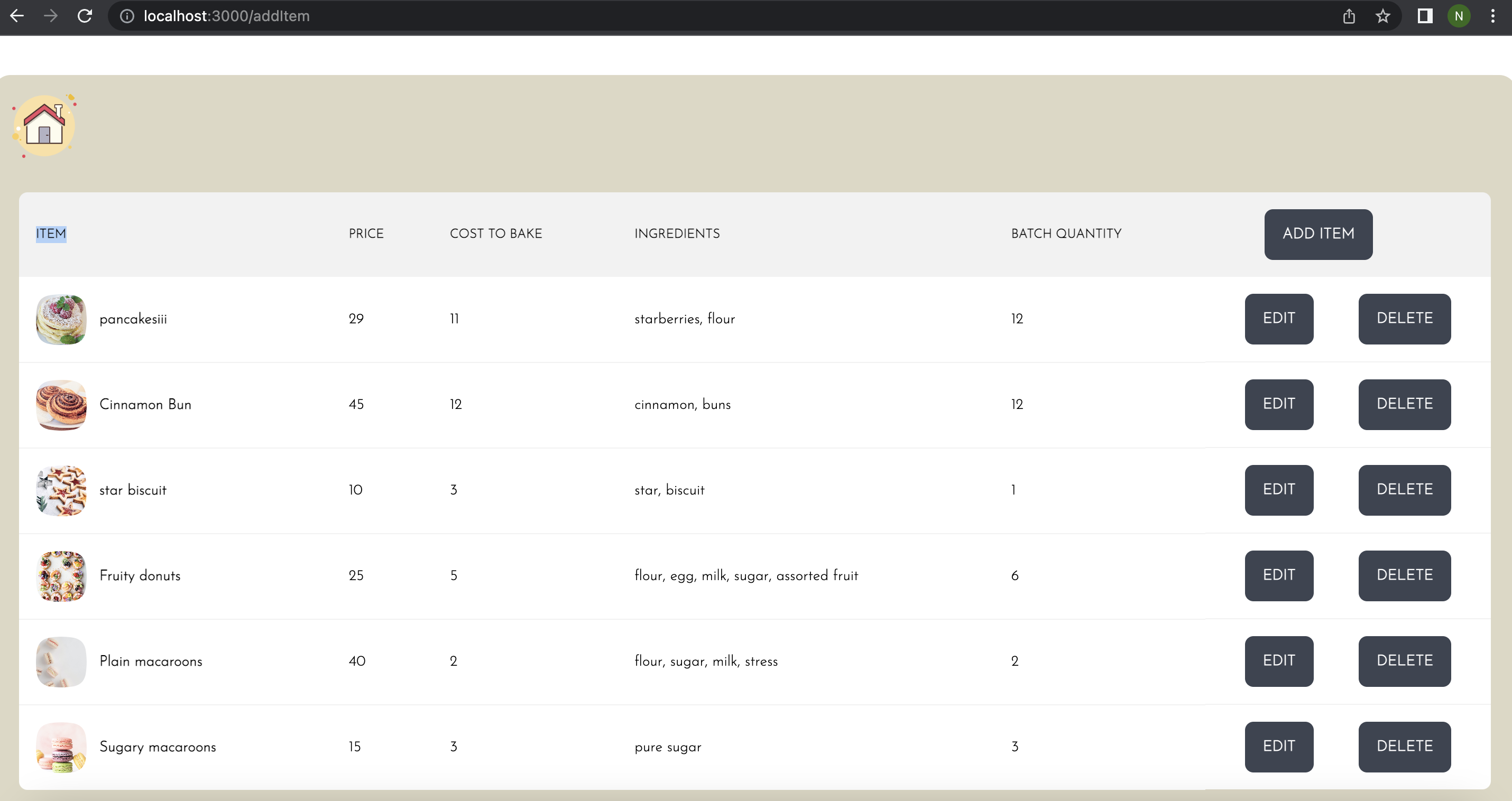The height and width of the screenshot is (801, 1512).
Task: Open the browser three-dot menu
Action: pyautogui.click(x=1492, y=16)
